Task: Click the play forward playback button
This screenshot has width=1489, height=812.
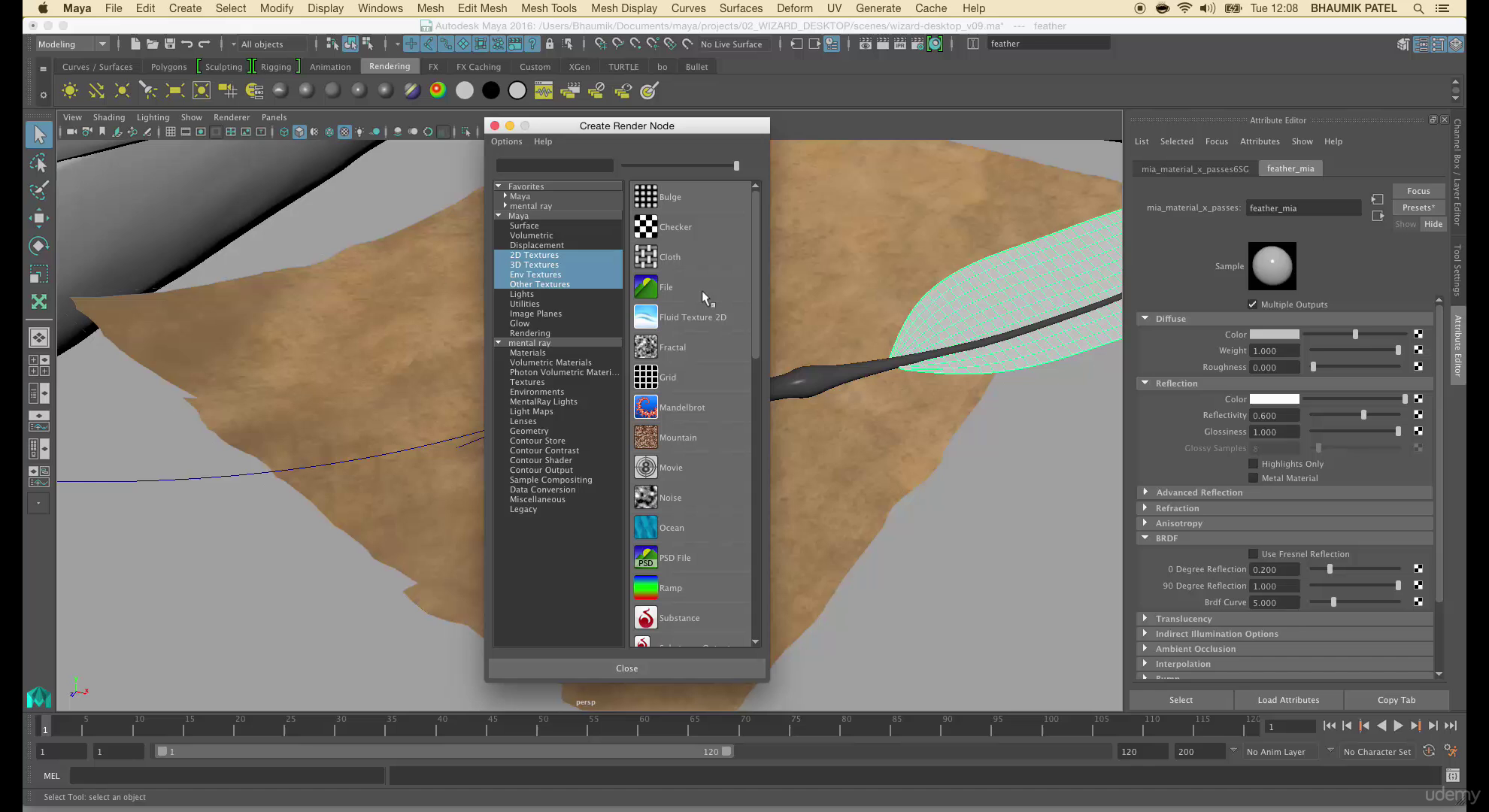Action: [x=1398, y=726]
